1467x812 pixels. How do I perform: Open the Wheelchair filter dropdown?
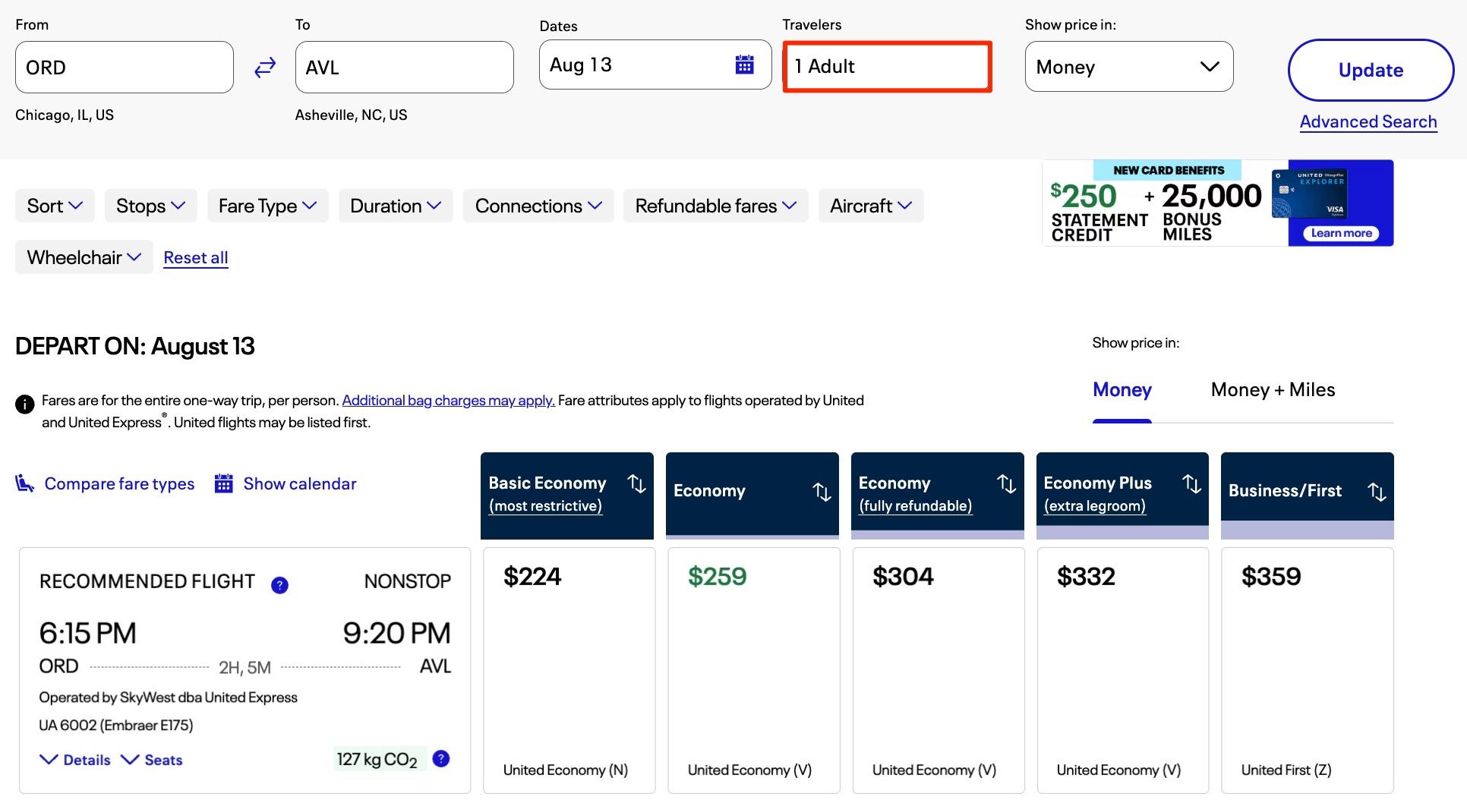(84, 257)
